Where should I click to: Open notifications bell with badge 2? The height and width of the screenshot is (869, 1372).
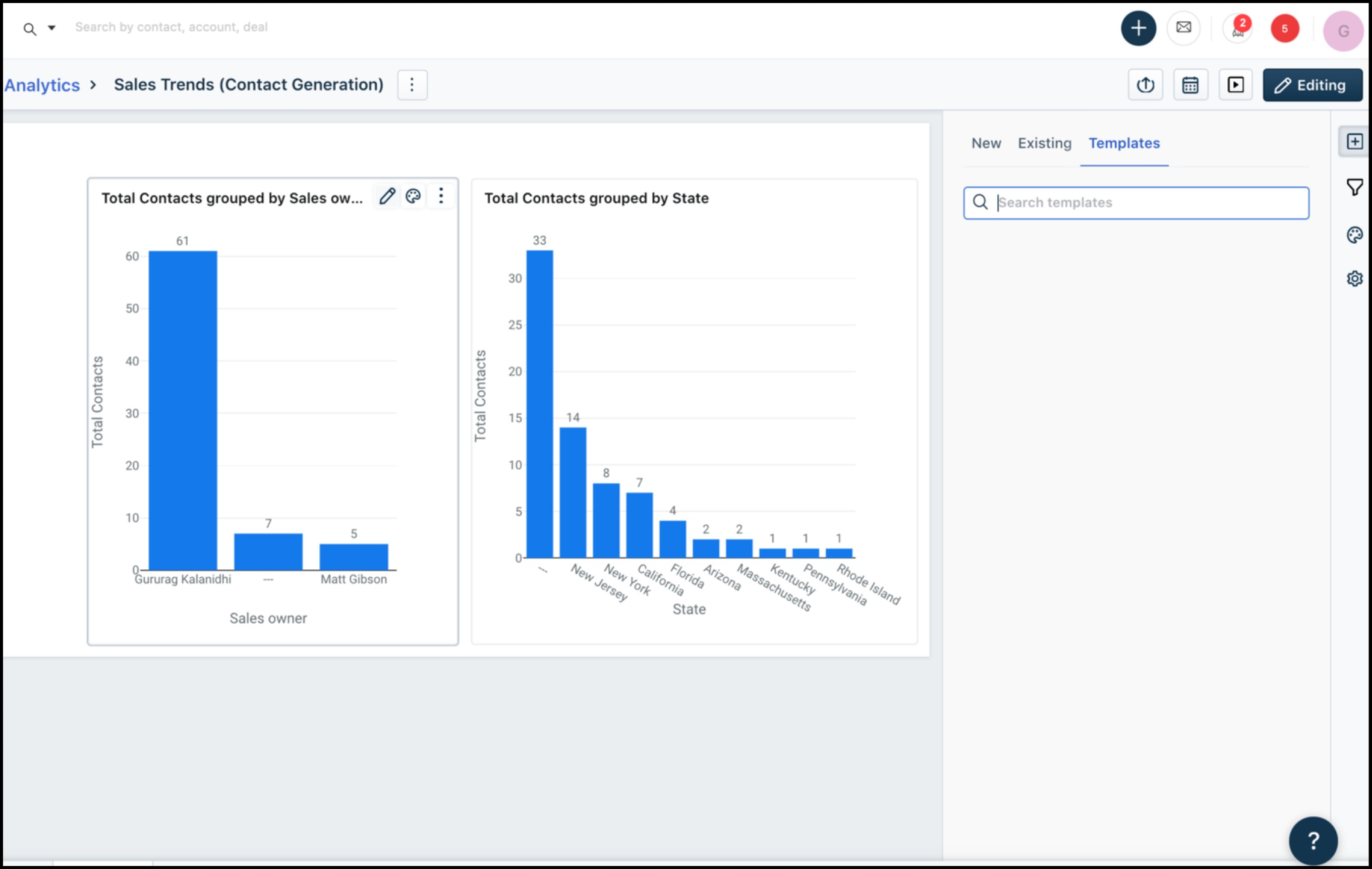coord(1237,28)
